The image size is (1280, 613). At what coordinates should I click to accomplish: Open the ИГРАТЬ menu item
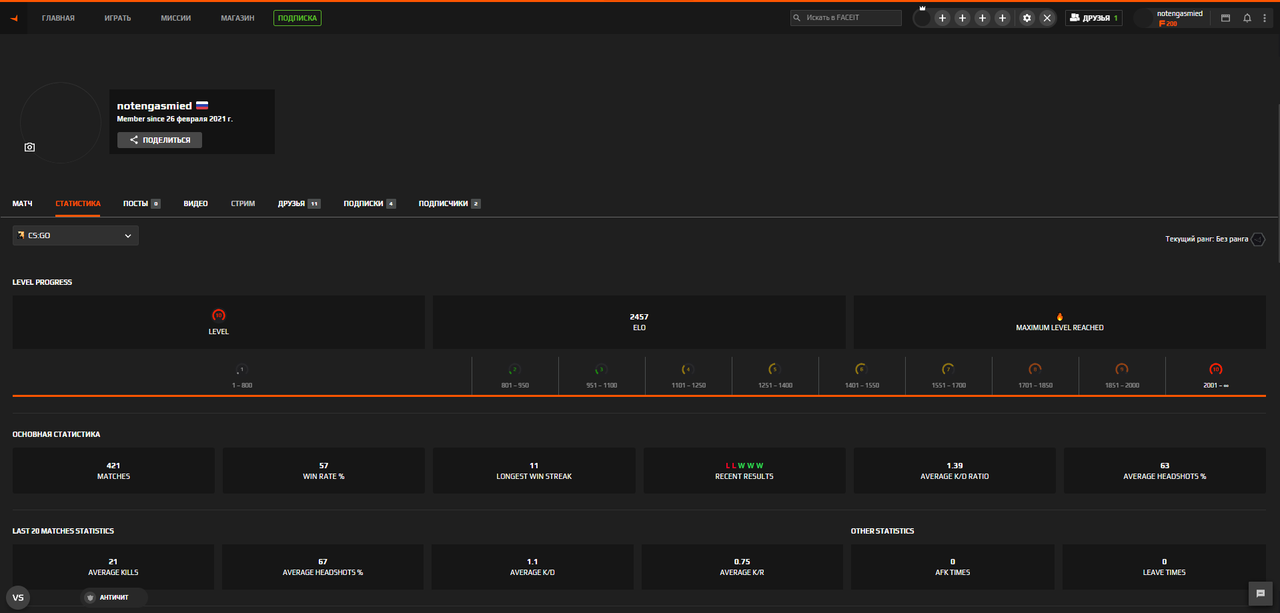pos(118,18)
